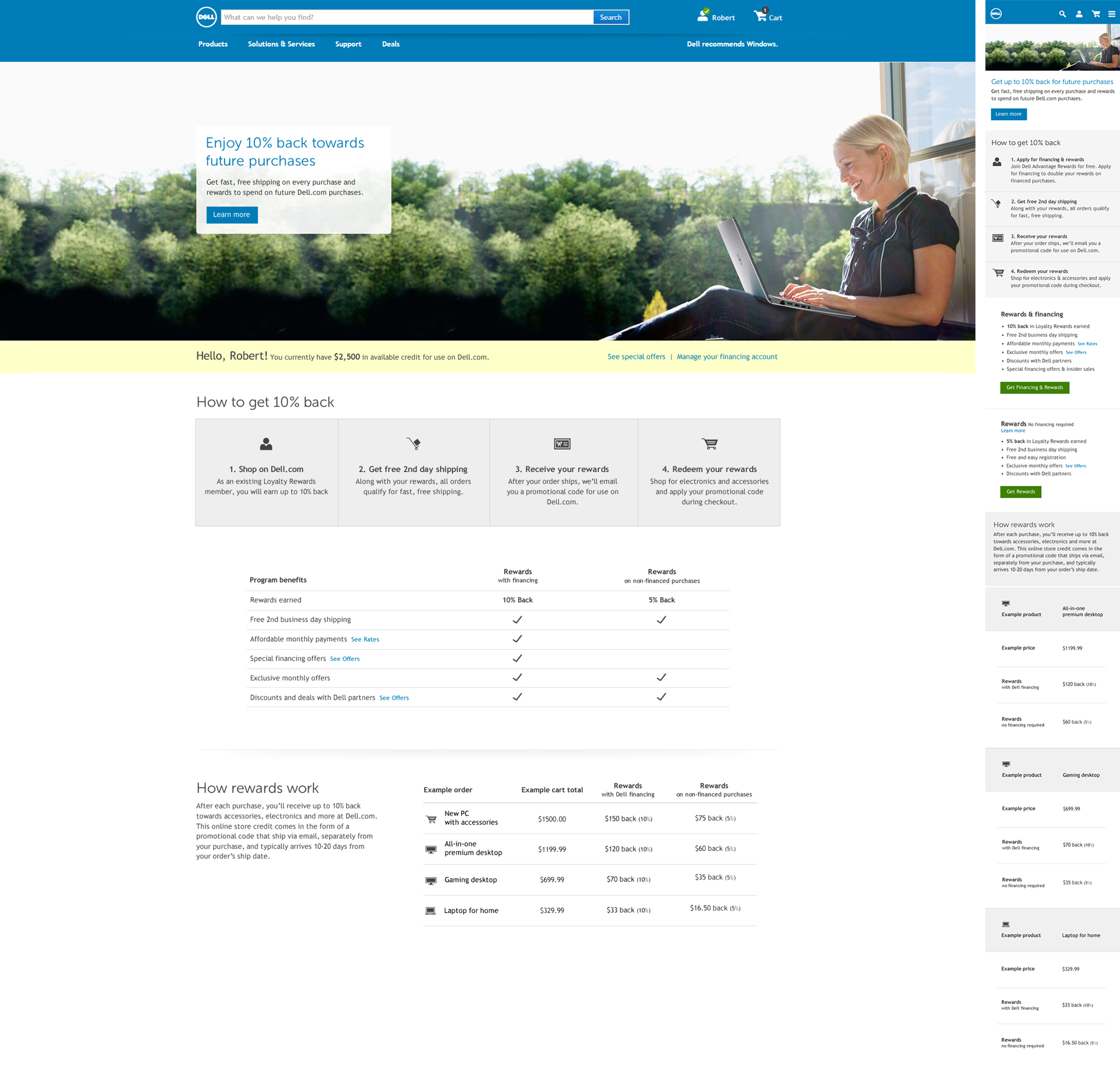Click mobile monitor icon above Gaming desktop example
1120x1078 pixels.
coord(1006,764)
